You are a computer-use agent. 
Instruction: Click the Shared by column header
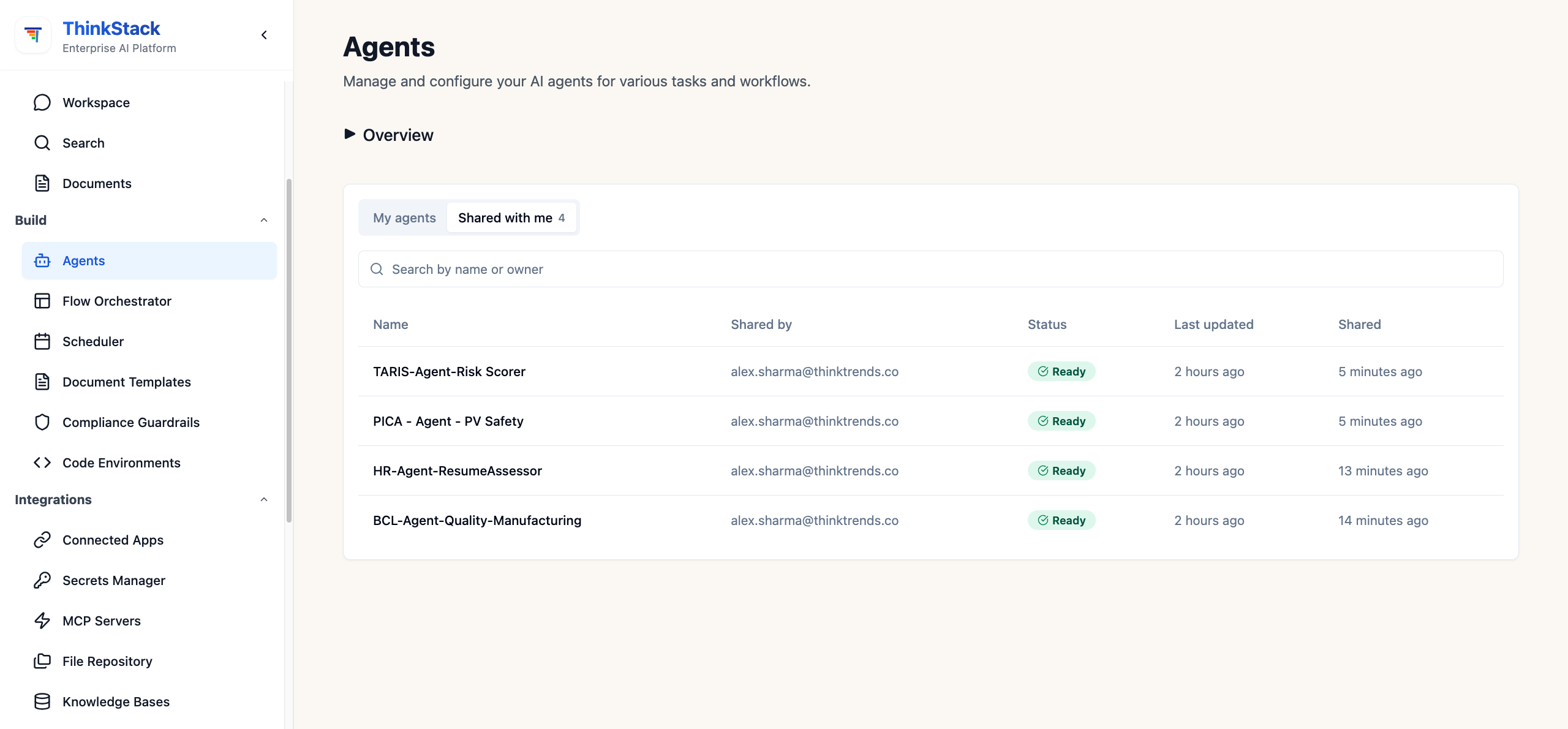(x=761, y=324)
